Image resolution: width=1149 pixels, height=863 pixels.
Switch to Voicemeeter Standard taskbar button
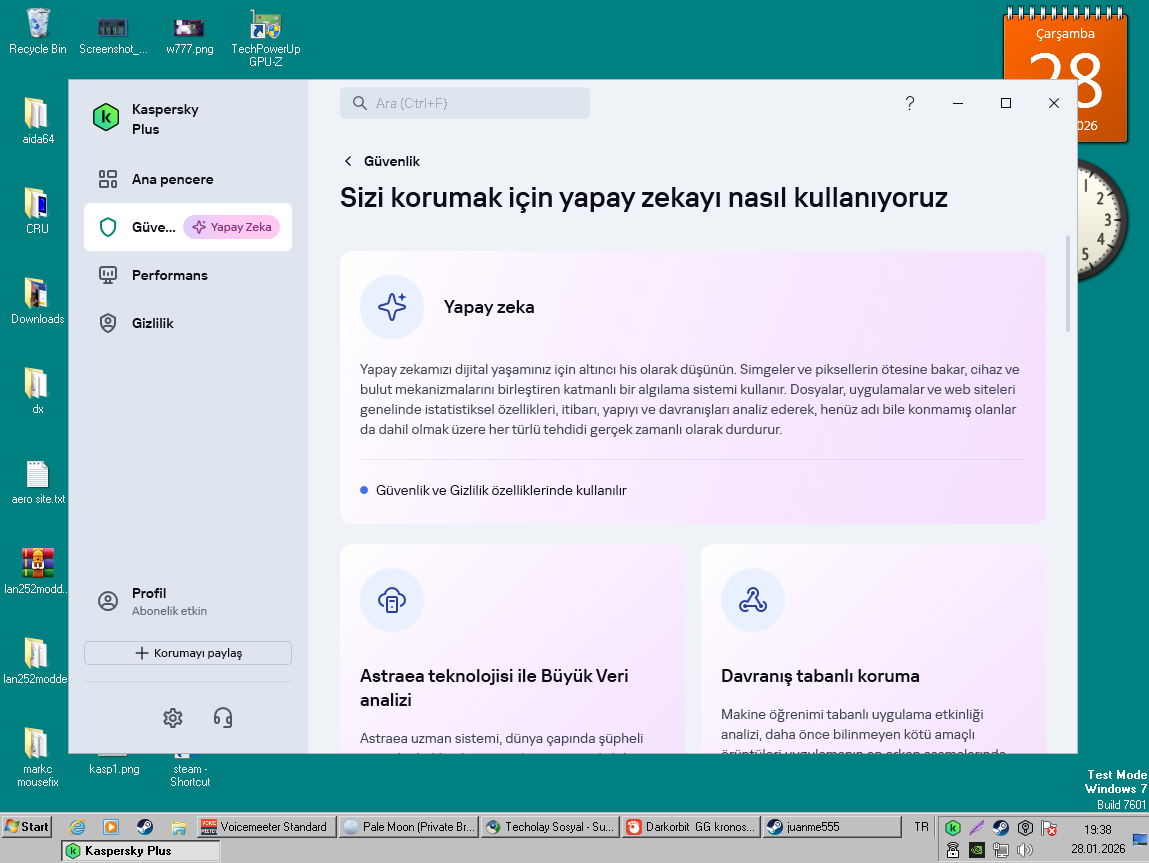(x=267, y=827)
